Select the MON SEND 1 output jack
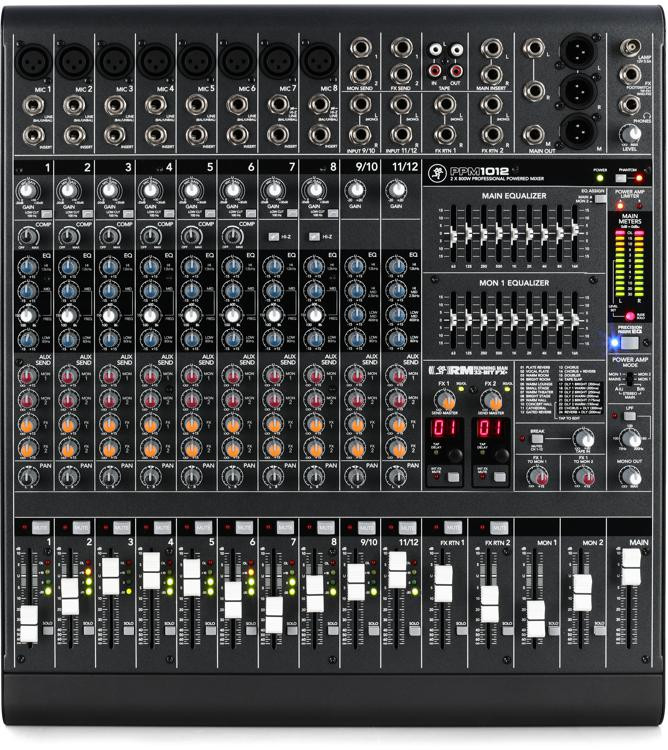 point(361,48)
